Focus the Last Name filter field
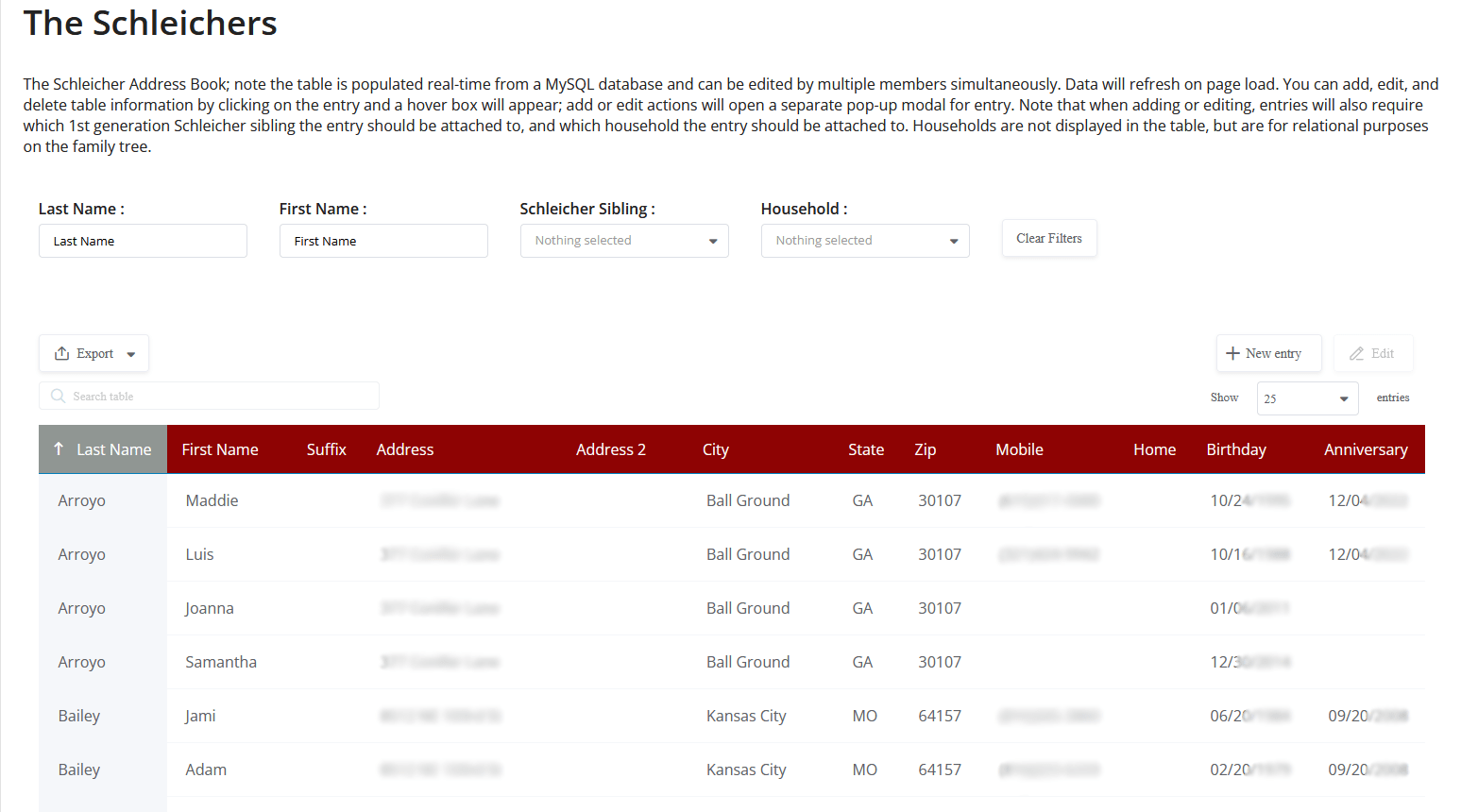Screen dimensions: 1461x812 click(x=143, y=241)
